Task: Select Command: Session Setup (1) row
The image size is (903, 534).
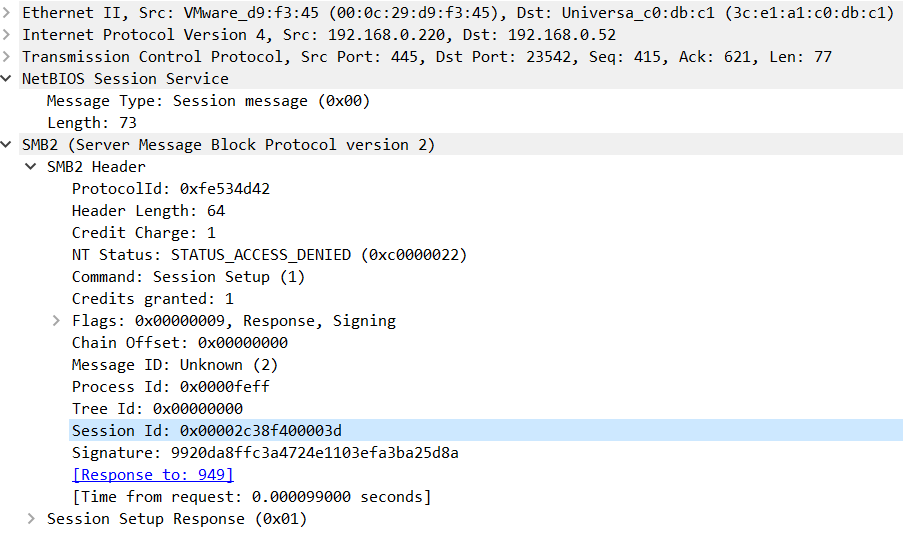Action: click(188, 277)
